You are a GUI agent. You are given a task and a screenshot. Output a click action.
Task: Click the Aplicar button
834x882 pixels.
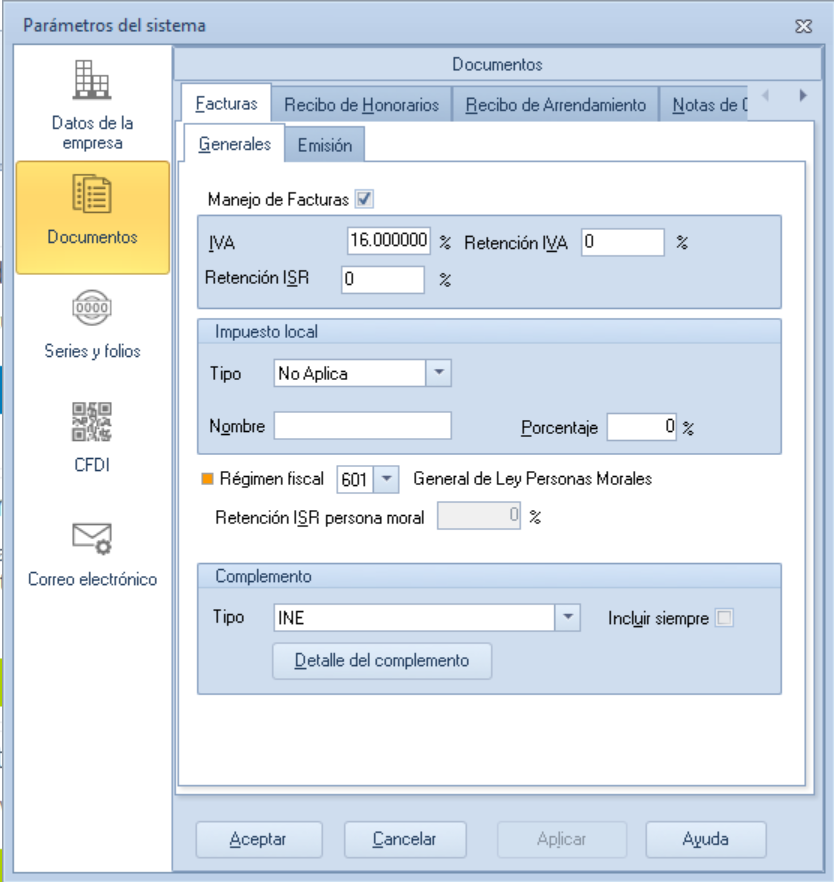click(x=561, y=839)
